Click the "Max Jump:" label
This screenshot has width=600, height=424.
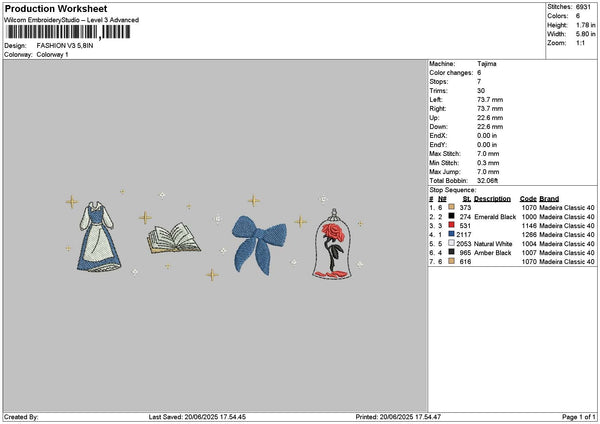pyautogui.click(x=445, y=172)
